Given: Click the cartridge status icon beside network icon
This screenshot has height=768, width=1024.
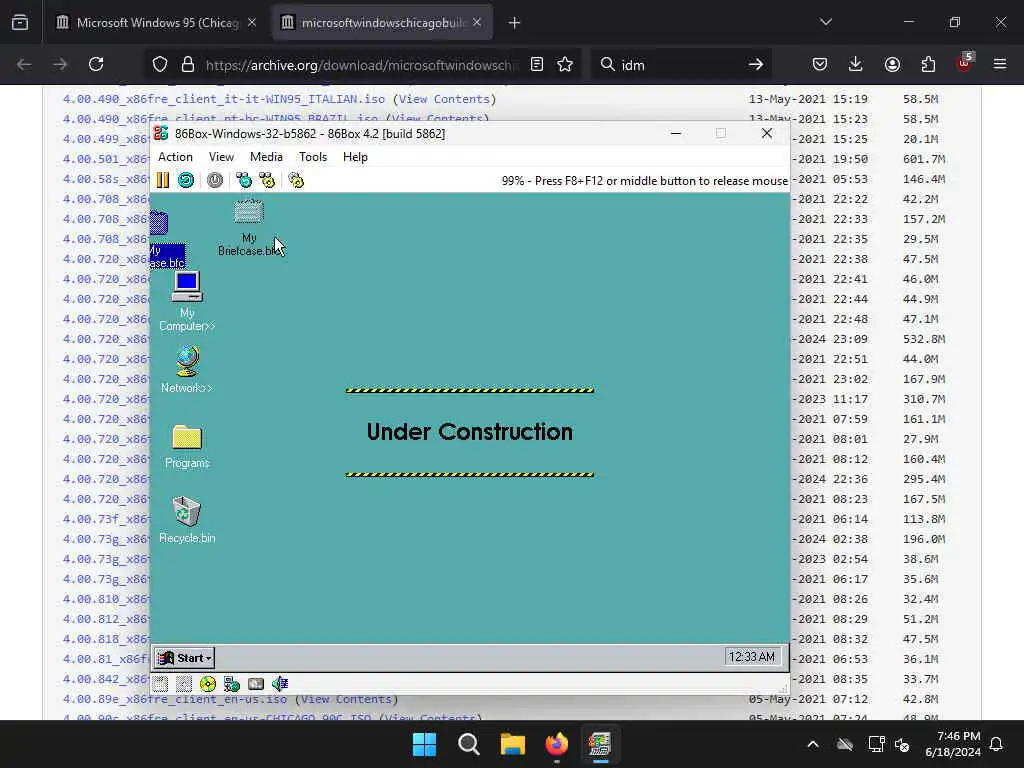Looking at the screenshot, I should 256,684.
